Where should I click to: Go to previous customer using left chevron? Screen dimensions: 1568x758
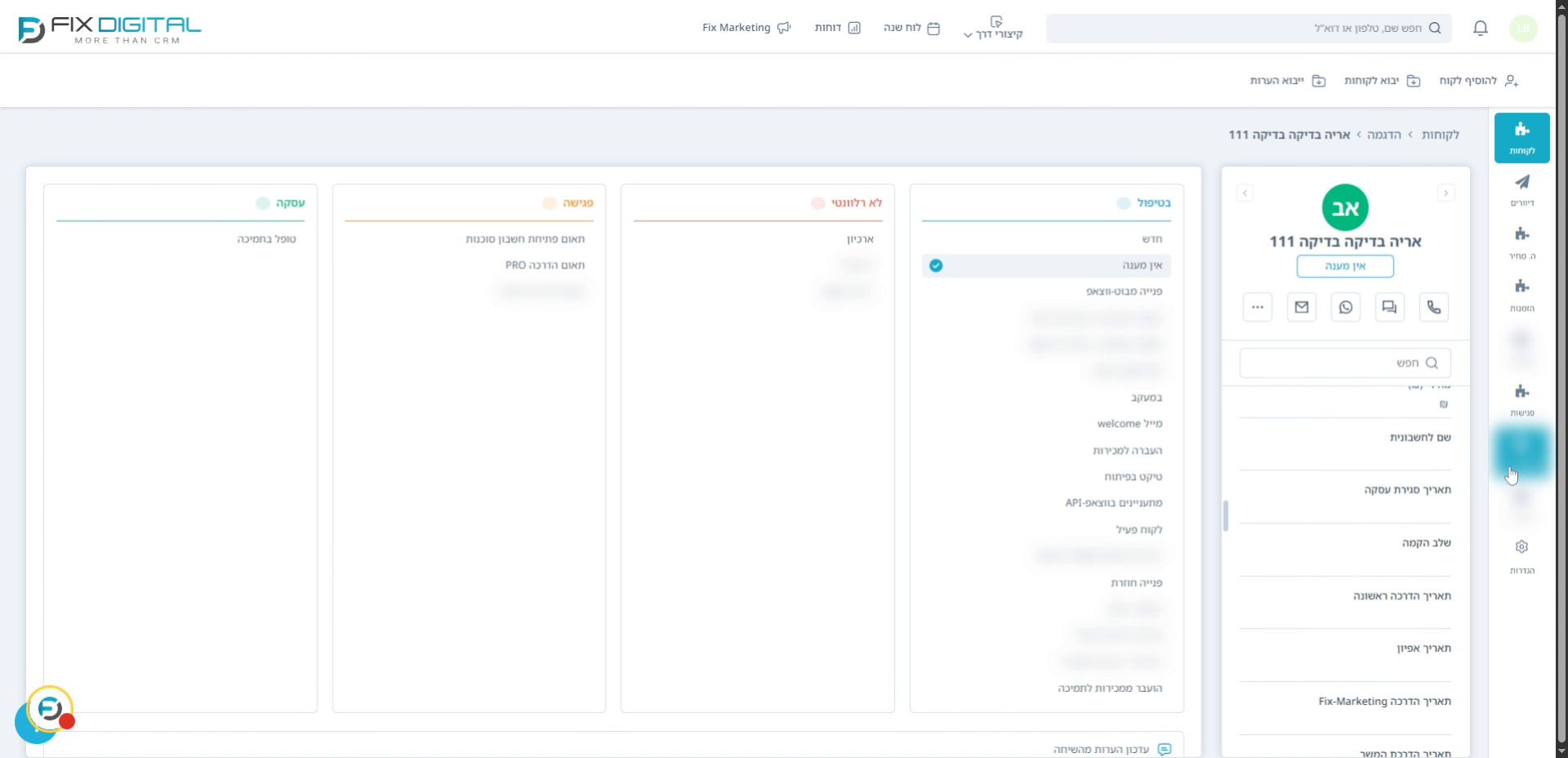(1245, 194)
